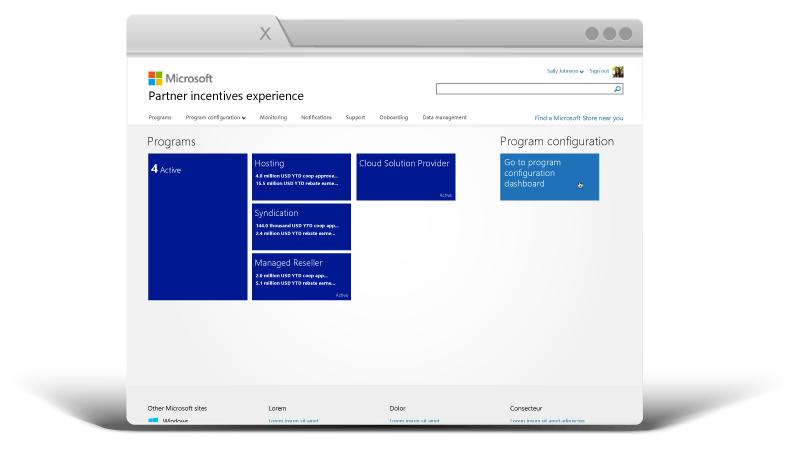
Task: Click the Consecteur footer heading
Action: [526, 408]
